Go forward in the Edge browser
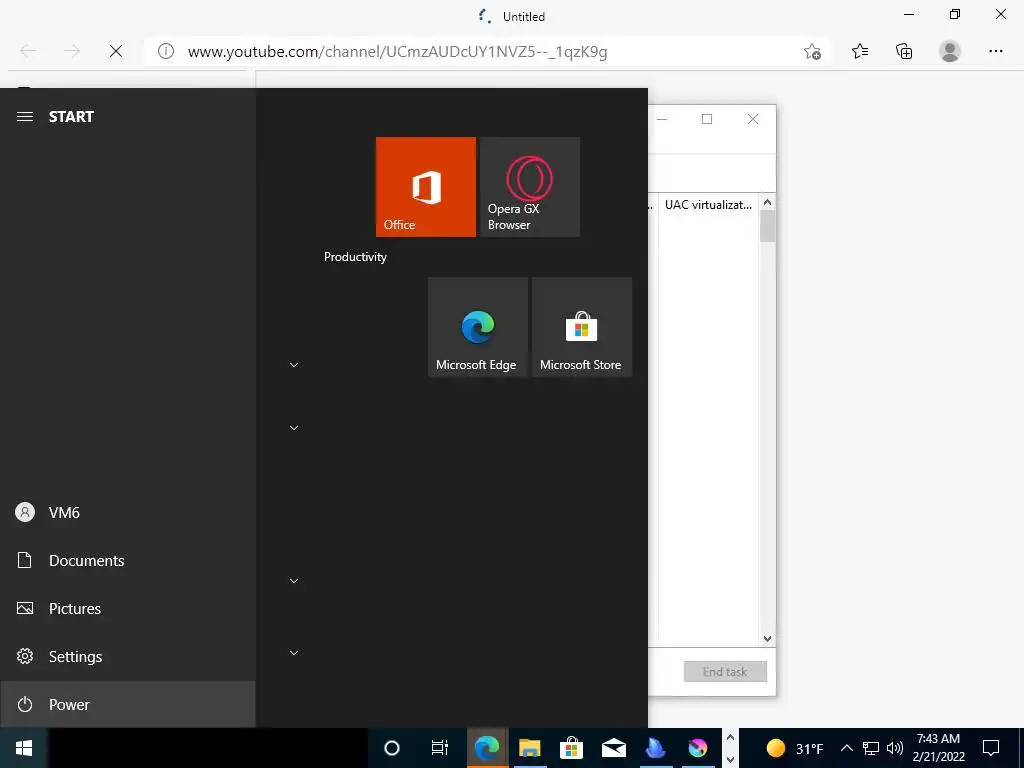The height and width of the screenshot is (768, 1024). pos(72,51)
